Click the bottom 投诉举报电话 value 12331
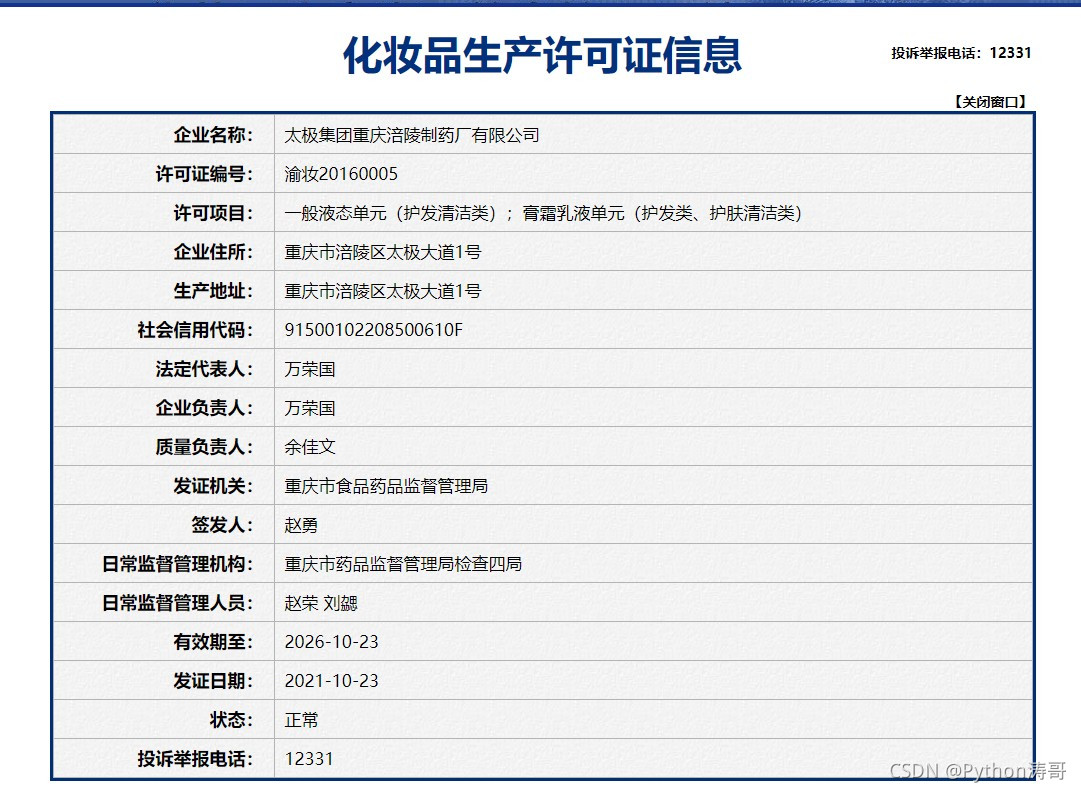 tap(307, 758)
